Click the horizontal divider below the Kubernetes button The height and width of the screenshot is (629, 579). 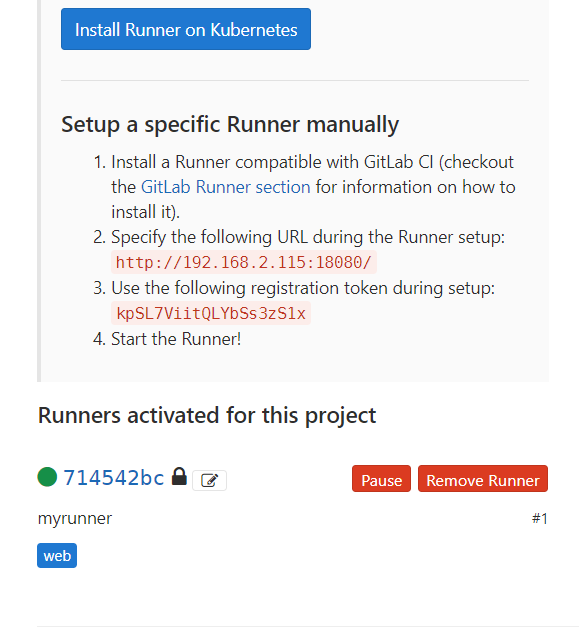pos(295,81)
